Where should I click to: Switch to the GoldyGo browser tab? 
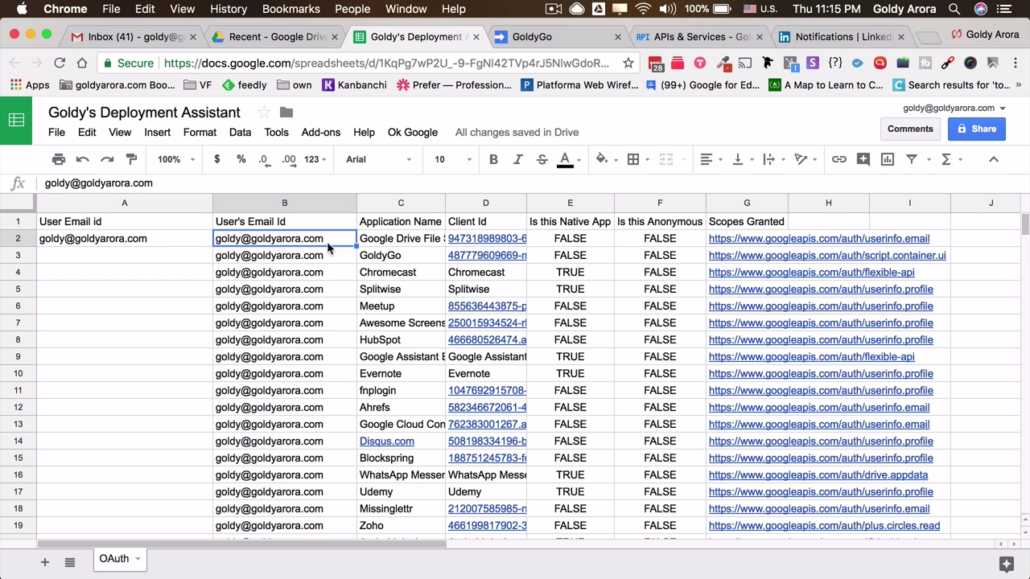557,37
